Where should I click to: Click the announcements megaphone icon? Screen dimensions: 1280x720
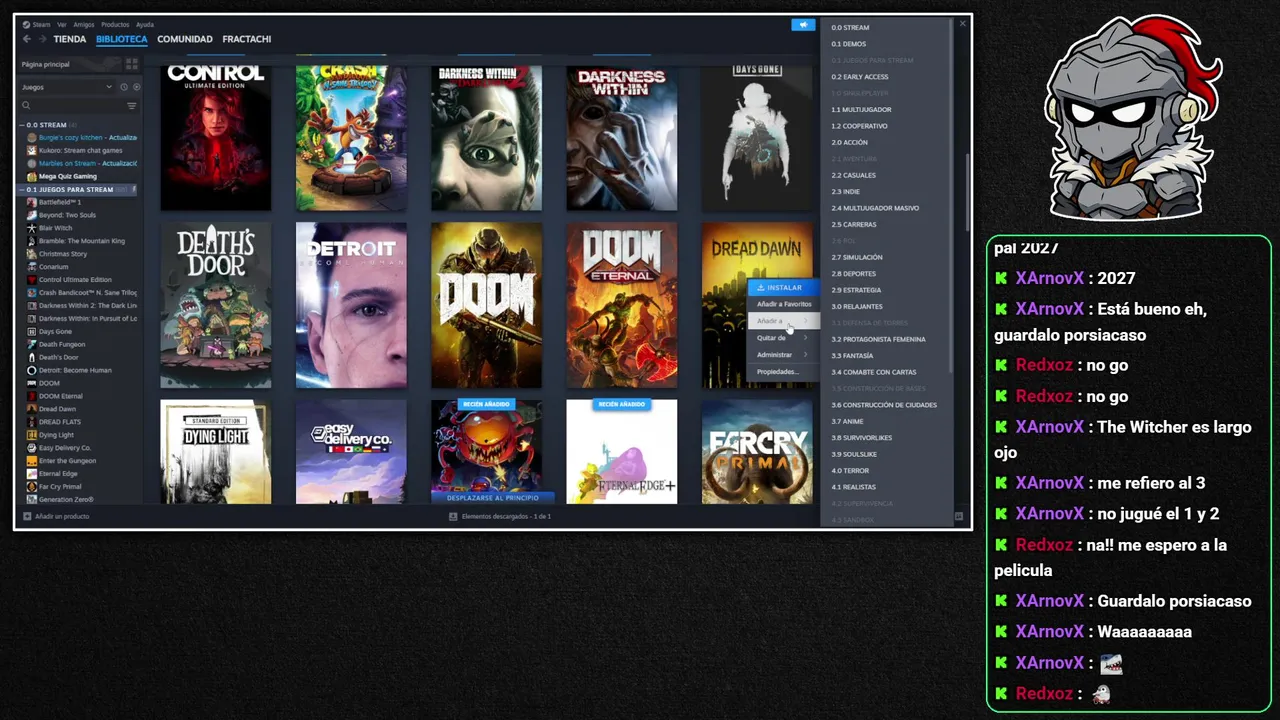803,25
